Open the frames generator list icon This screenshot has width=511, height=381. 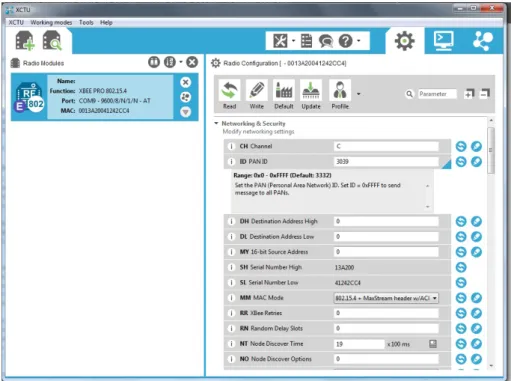click(306, 41)
